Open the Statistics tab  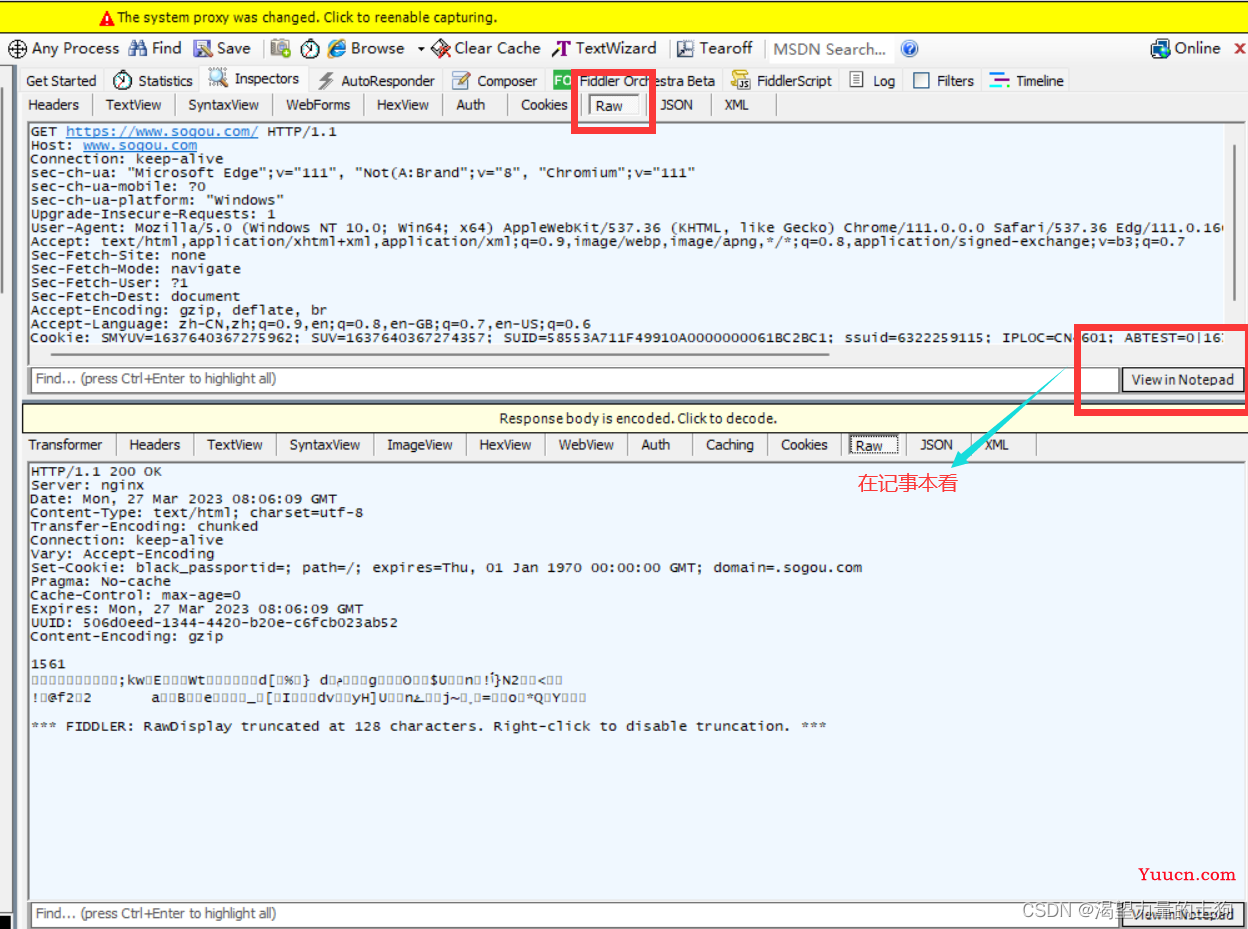tap(153, 81)
